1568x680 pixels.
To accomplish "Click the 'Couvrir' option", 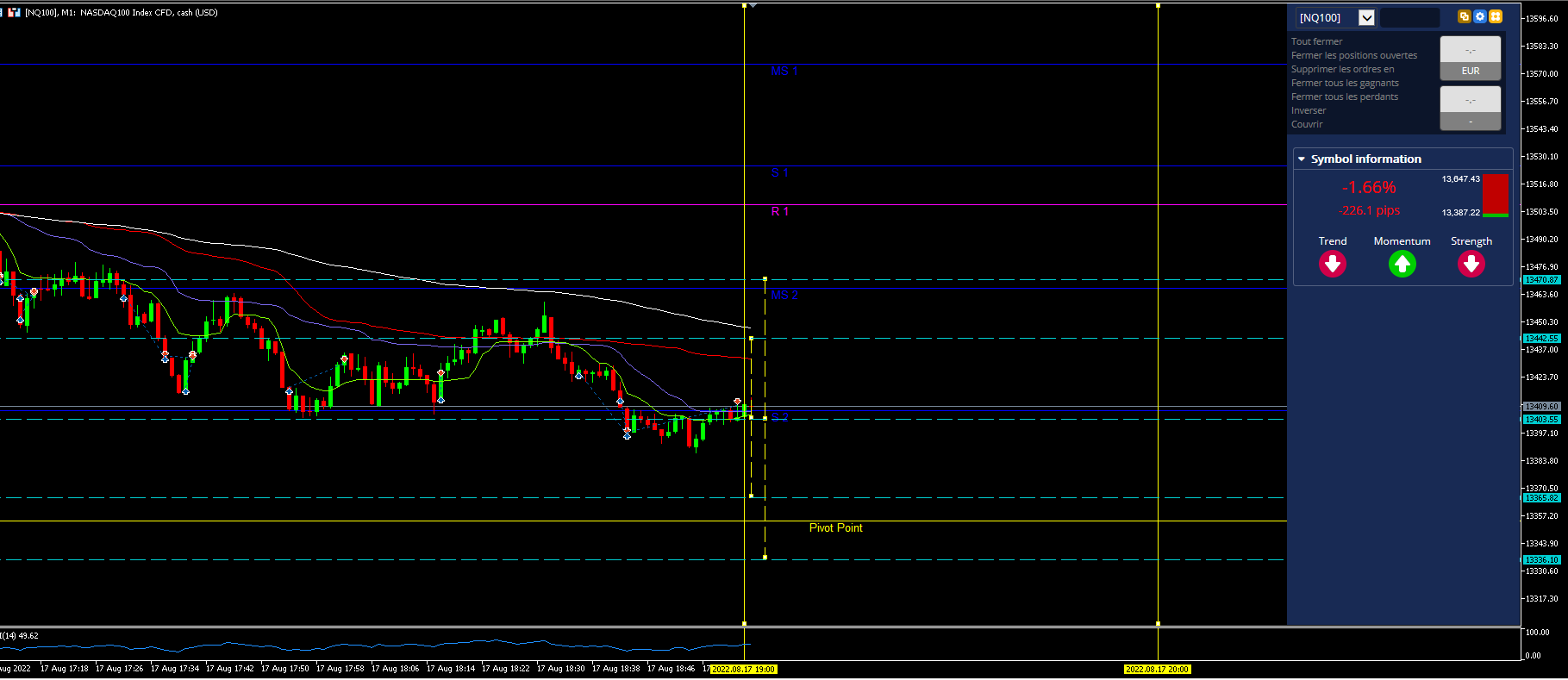I will tap(1307, 124).
